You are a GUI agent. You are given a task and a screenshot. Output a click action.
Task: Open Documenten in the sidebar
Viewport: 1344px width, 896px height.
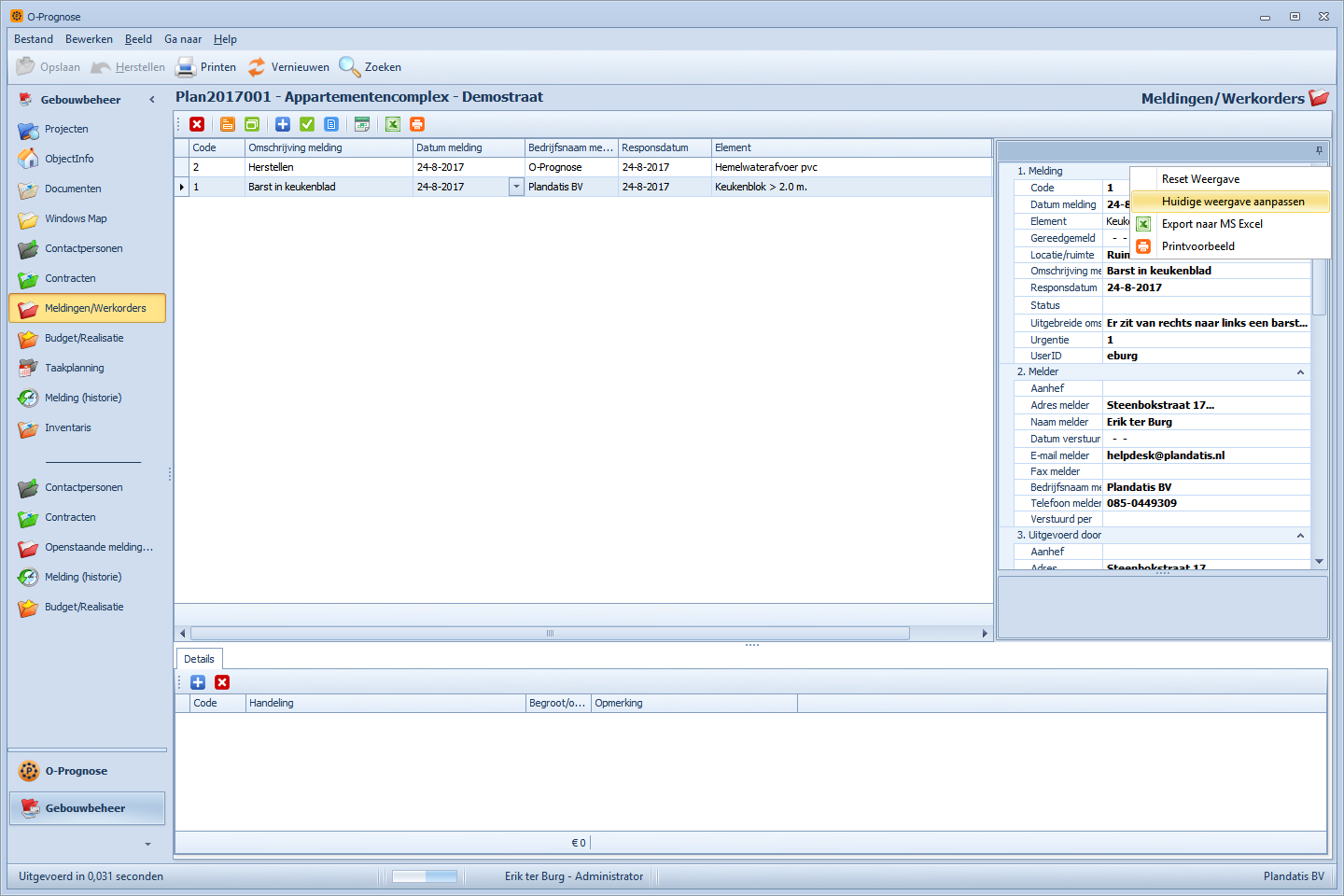pos(73,189)
